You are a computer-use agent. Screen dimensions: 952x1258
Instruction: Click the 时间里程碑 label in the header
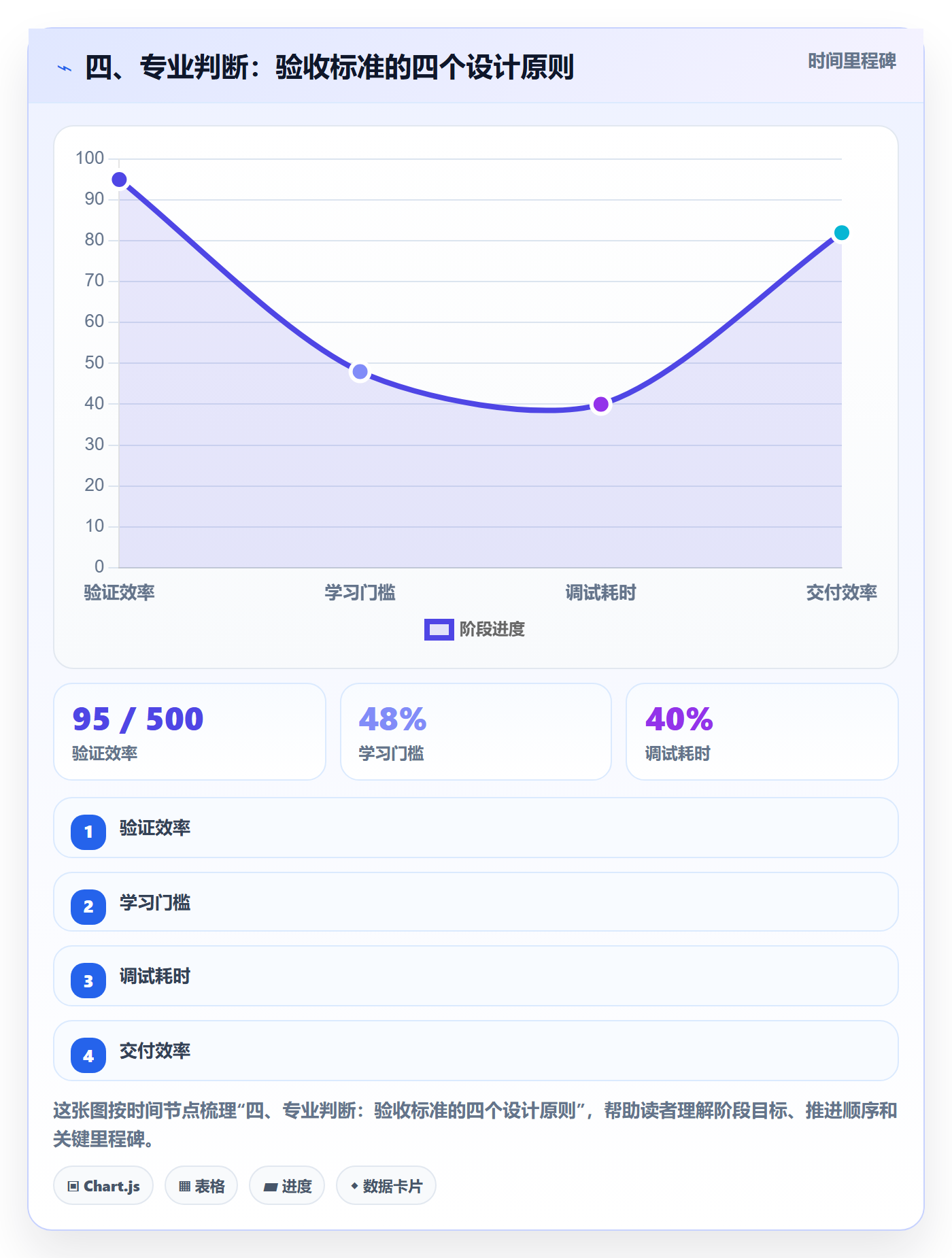(x=851, y=61)
